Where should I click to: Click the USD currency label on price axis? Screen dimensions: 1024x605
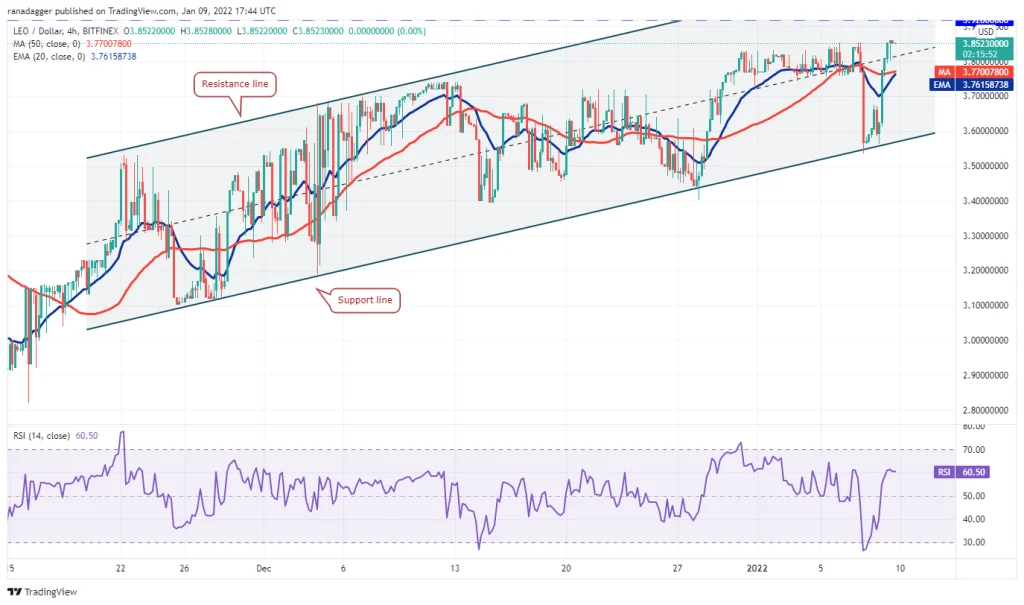point(985,31)
